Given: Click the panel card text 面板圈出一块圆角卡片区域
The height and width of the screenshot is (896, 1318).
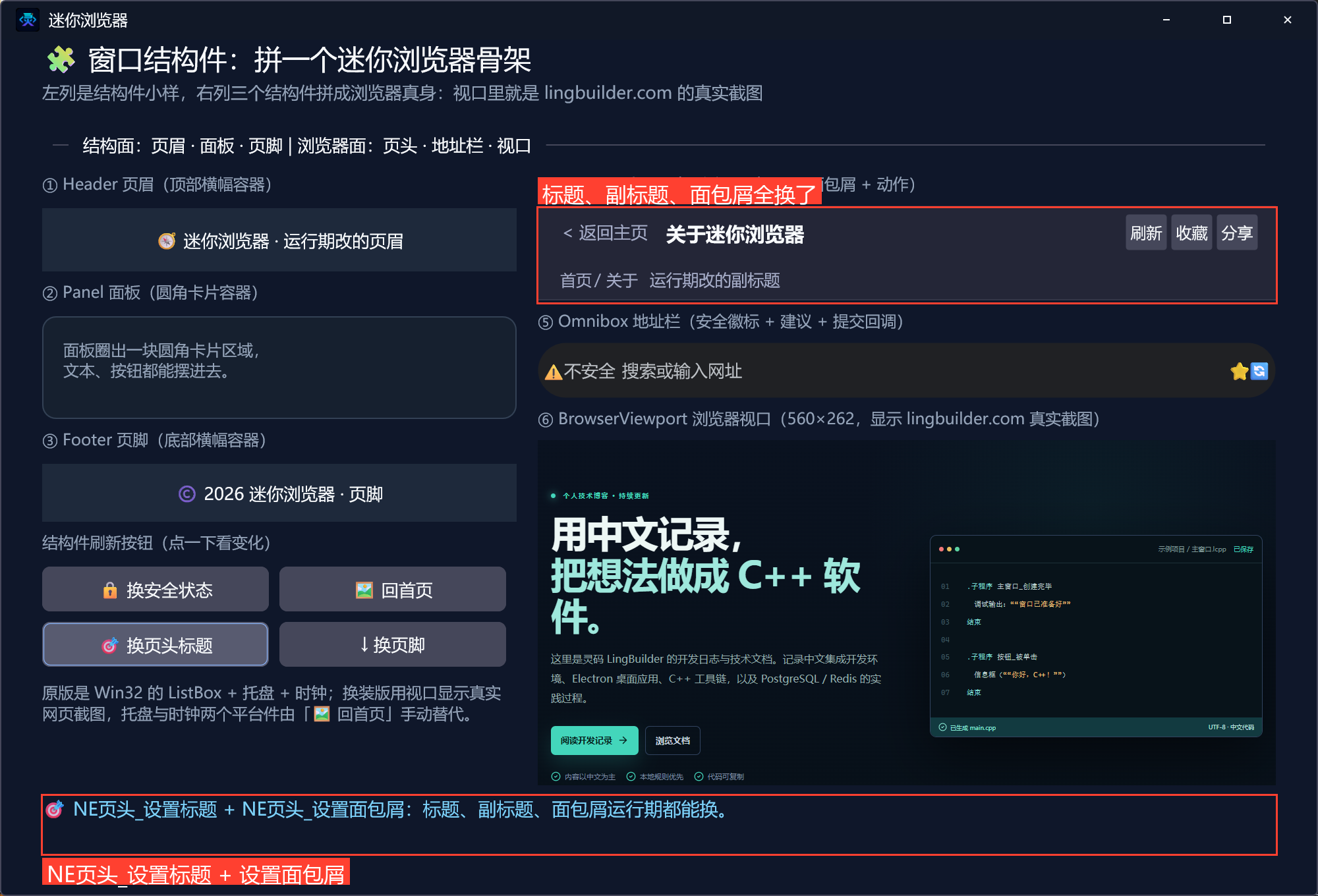Looking at the screenshot, I should (x=161, y=350).
